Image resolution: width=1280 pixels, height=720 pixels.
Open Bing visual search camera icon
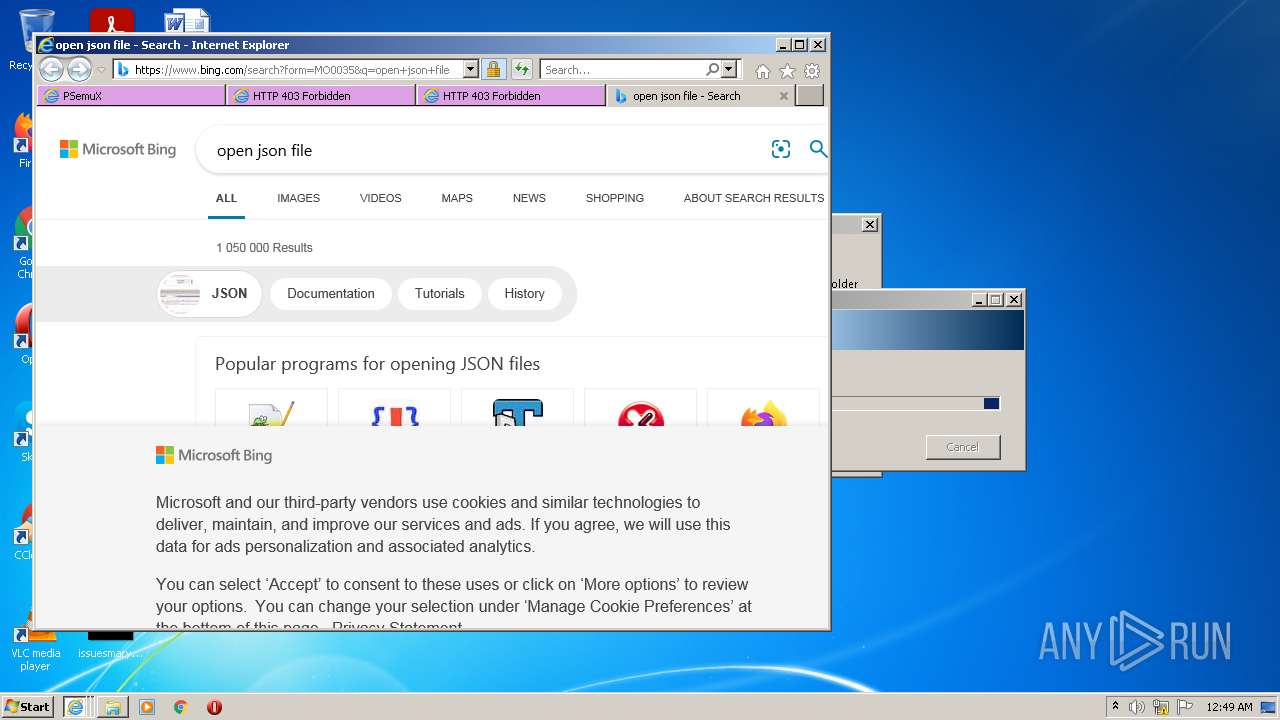[x=781, y=149]
